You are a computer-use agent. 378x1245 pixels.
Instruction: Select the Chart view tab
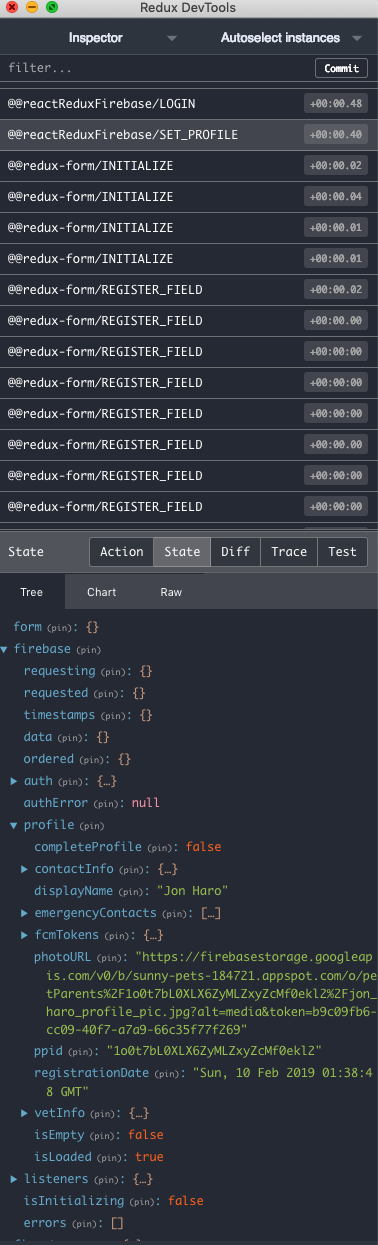[101, 592]
